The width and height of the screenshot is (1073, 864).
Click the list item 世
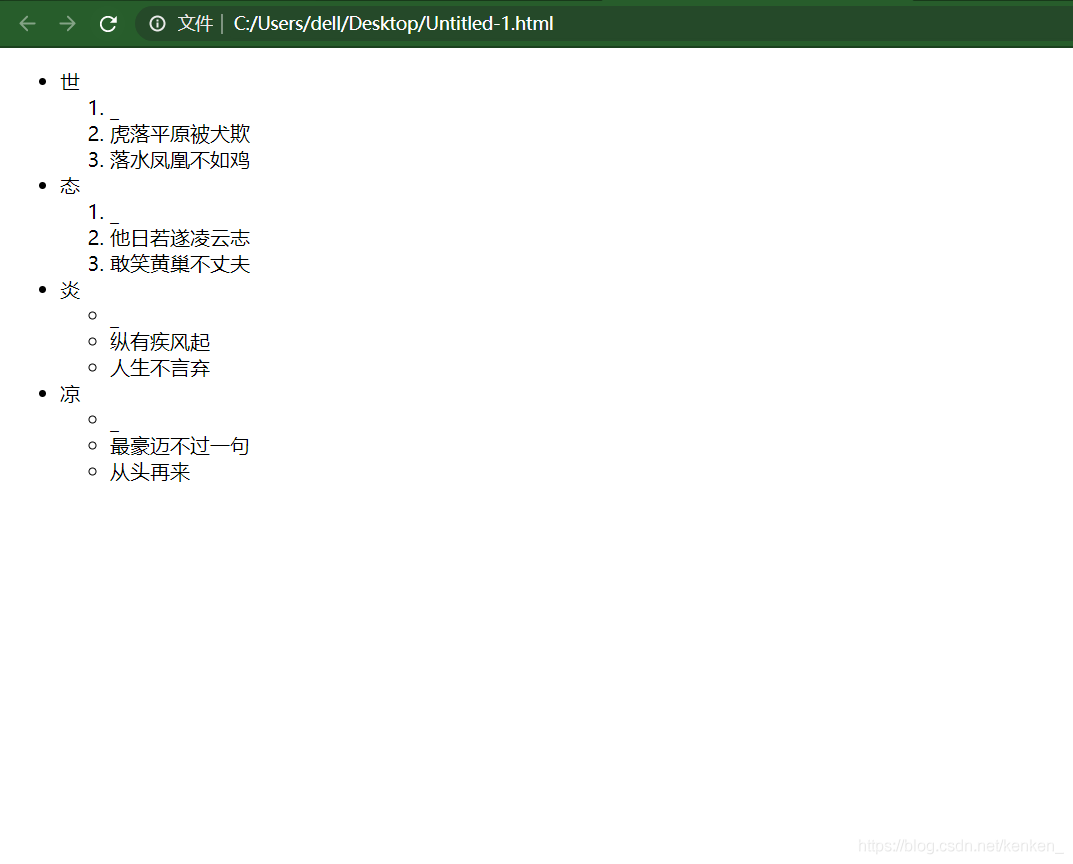70,82
